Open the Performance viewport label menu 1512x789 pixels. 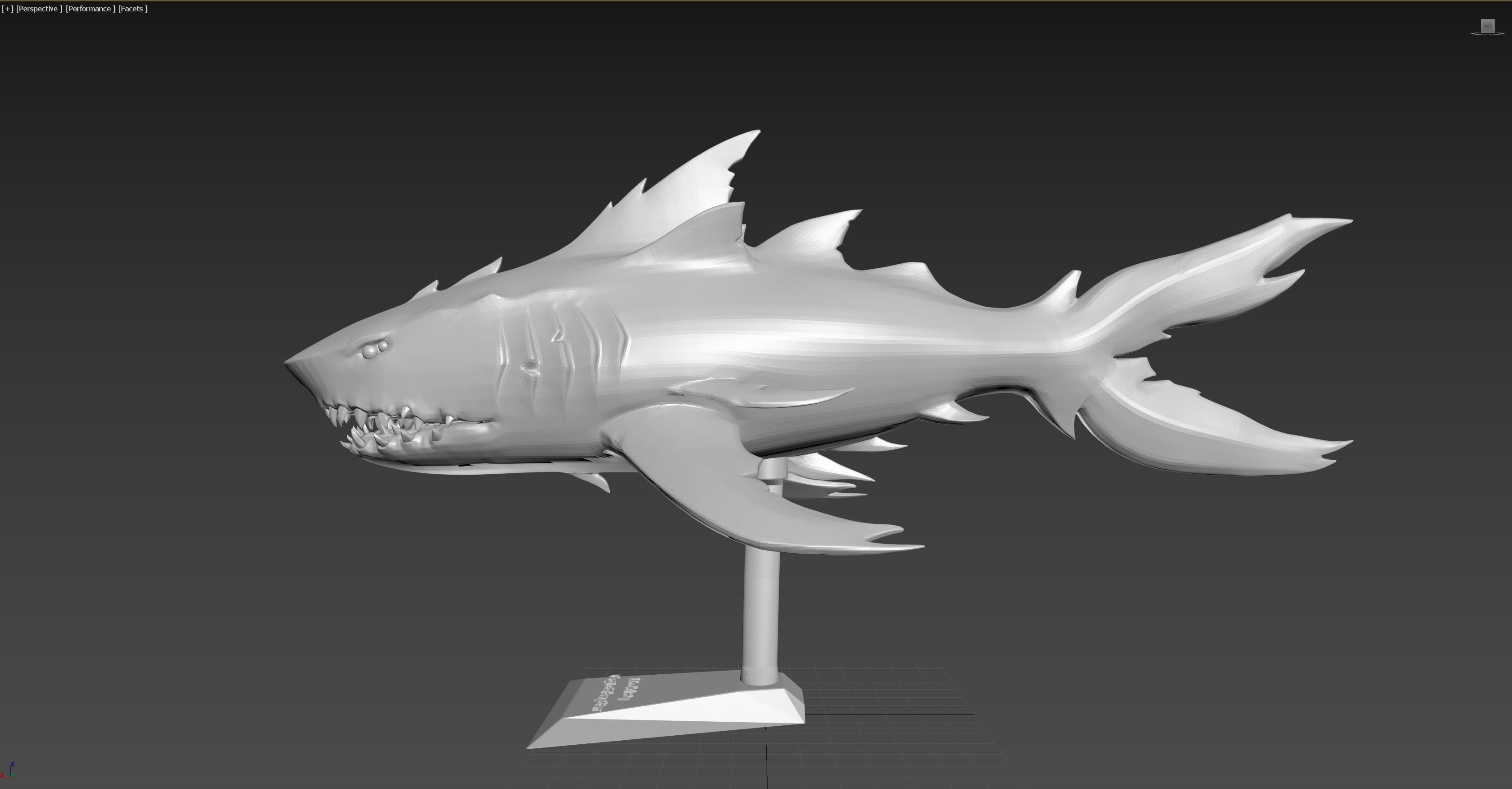pyautogui.click(x=90, y=9)
